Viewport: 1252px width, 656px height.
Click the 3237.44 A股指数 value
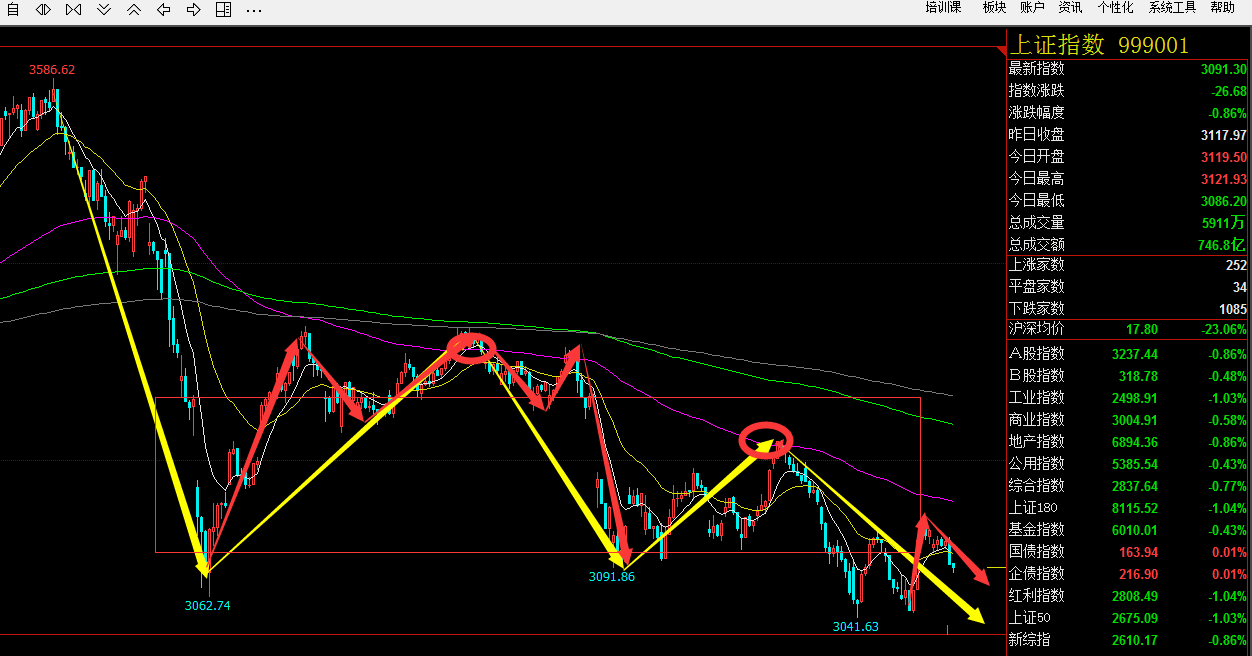(1135, 354)
